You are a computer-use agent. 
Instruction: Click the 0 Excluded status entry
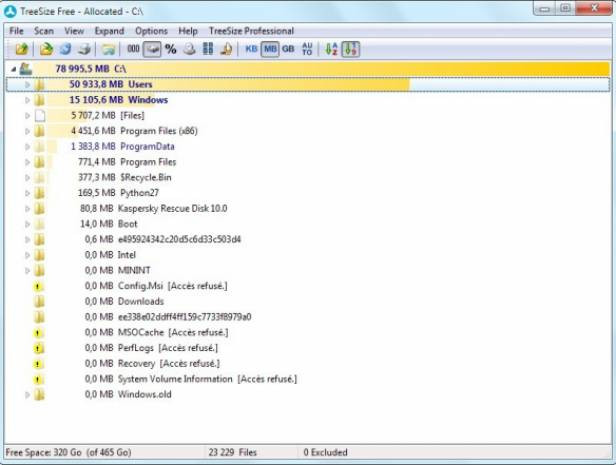pyautogui.click(x=325, y=452)
